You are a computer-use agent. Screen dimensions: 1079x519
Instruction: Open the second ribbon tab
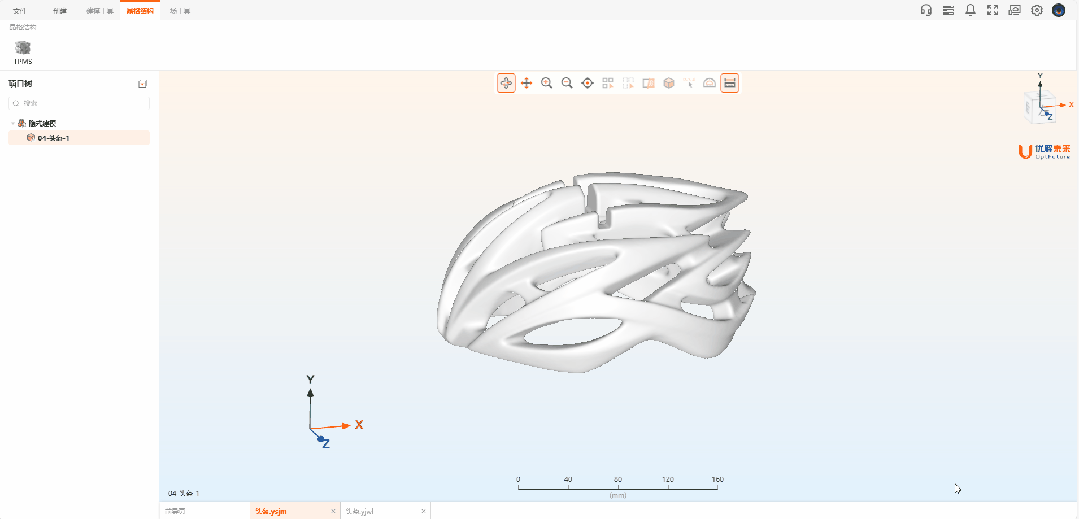[x=60, y=11]
